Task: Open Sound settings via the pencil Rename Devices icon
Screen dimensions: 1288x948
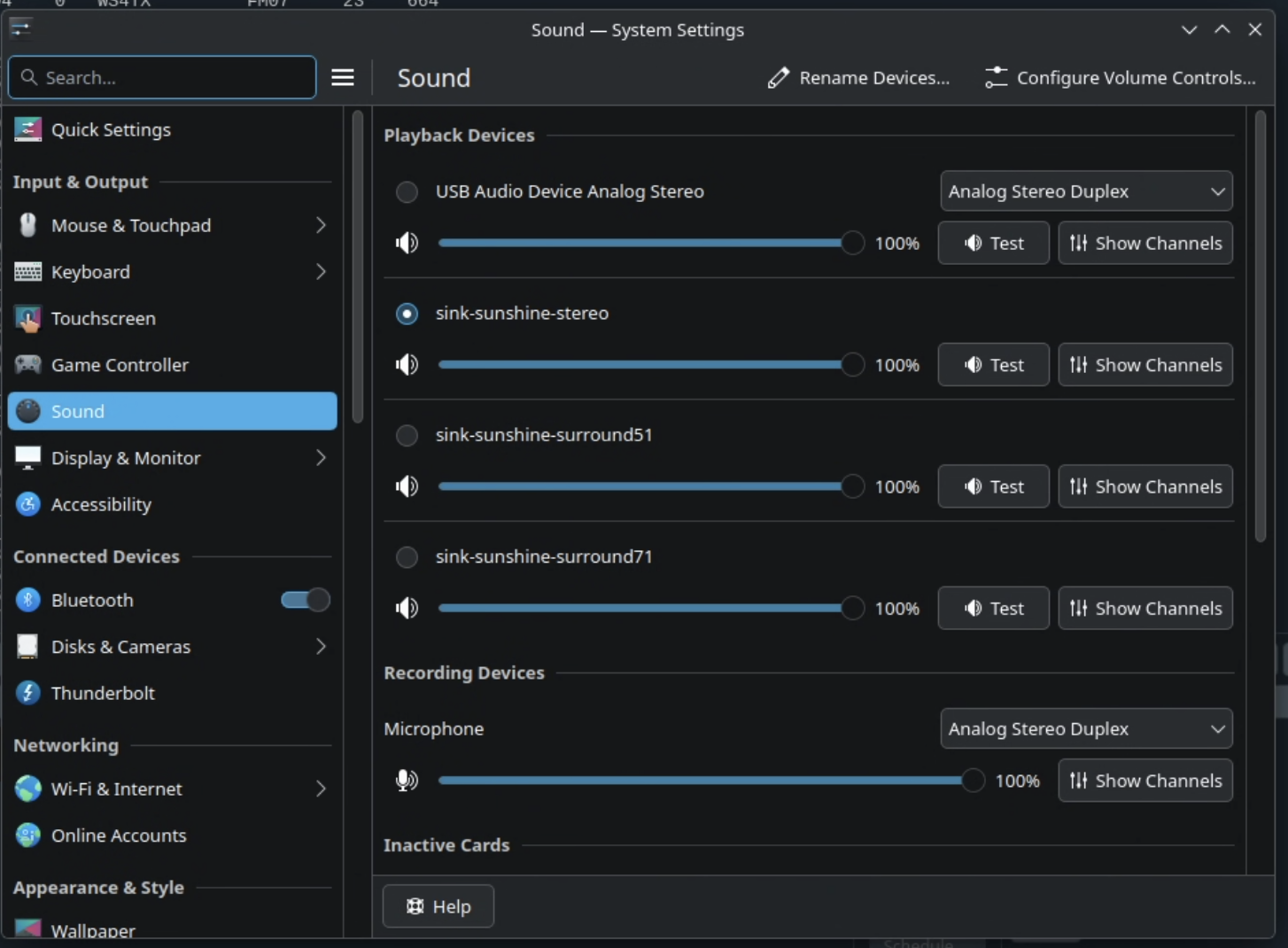Action: [x=778, y=78]
